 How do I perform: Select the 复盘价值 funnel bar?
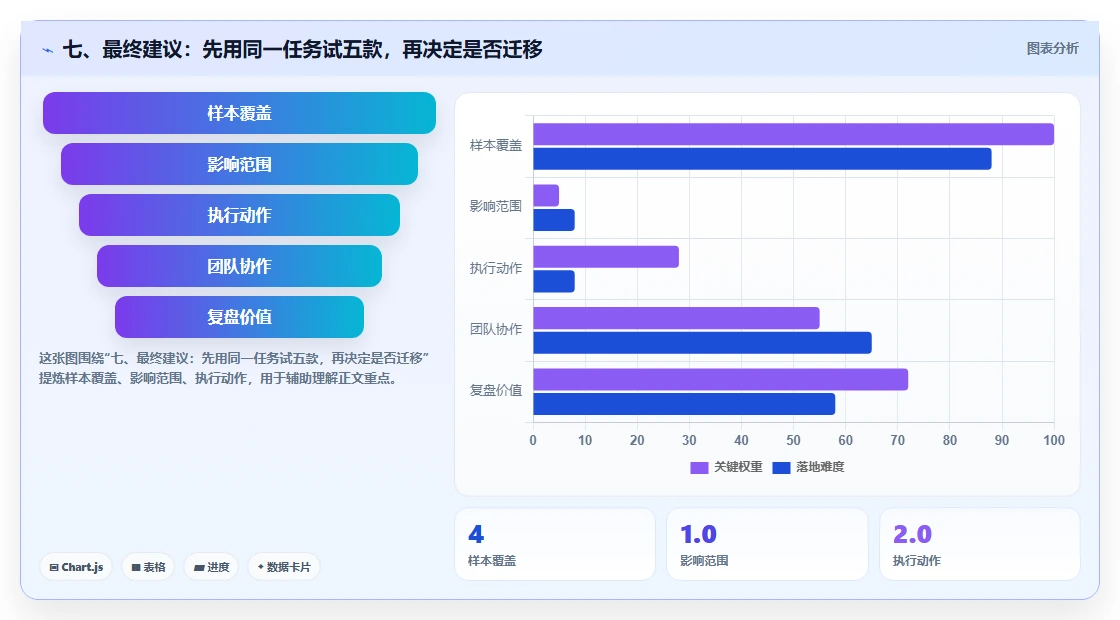[239, 317]
